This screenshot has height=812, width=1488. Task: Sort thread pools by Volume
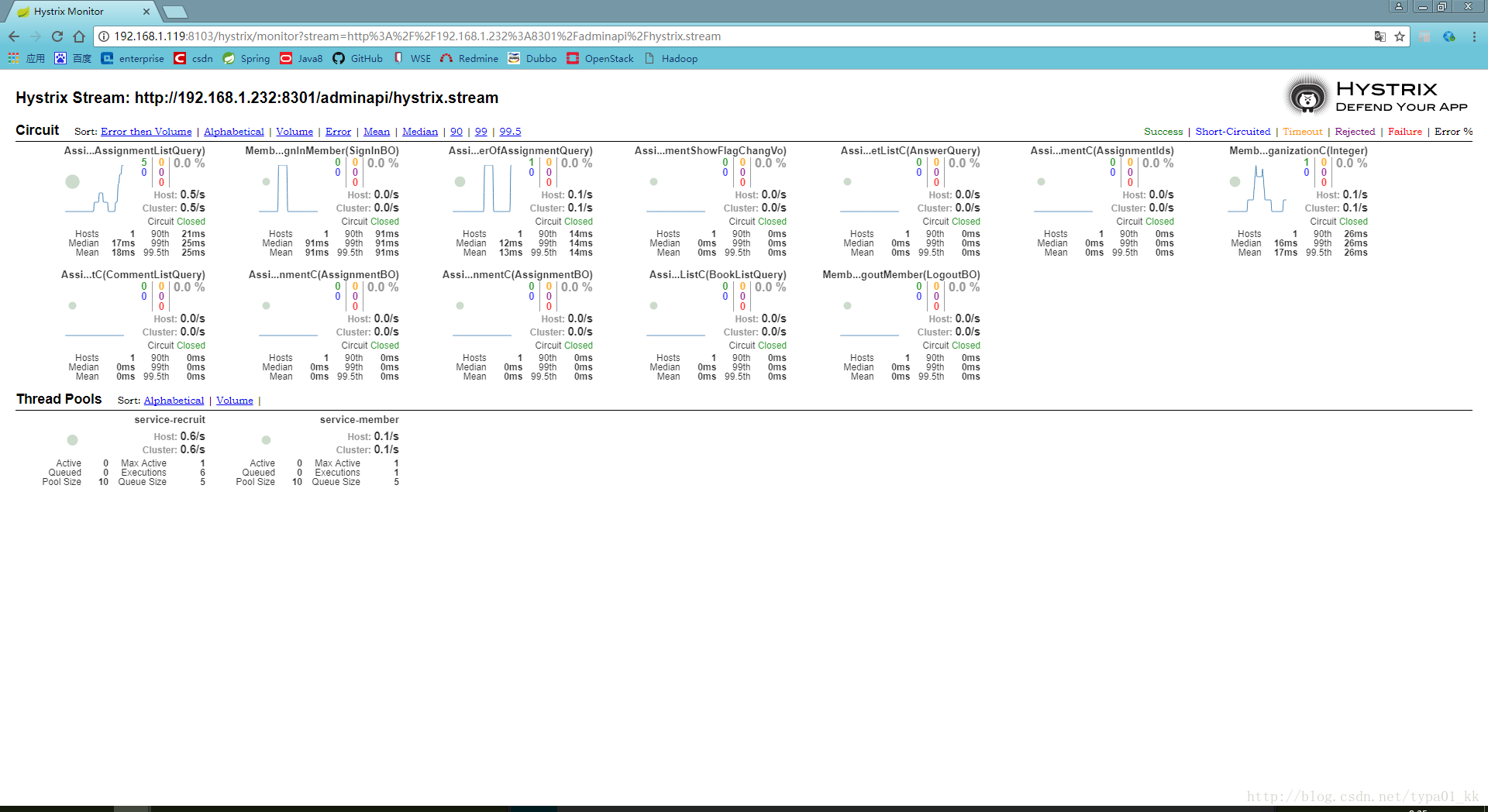[x=235, y=401]
